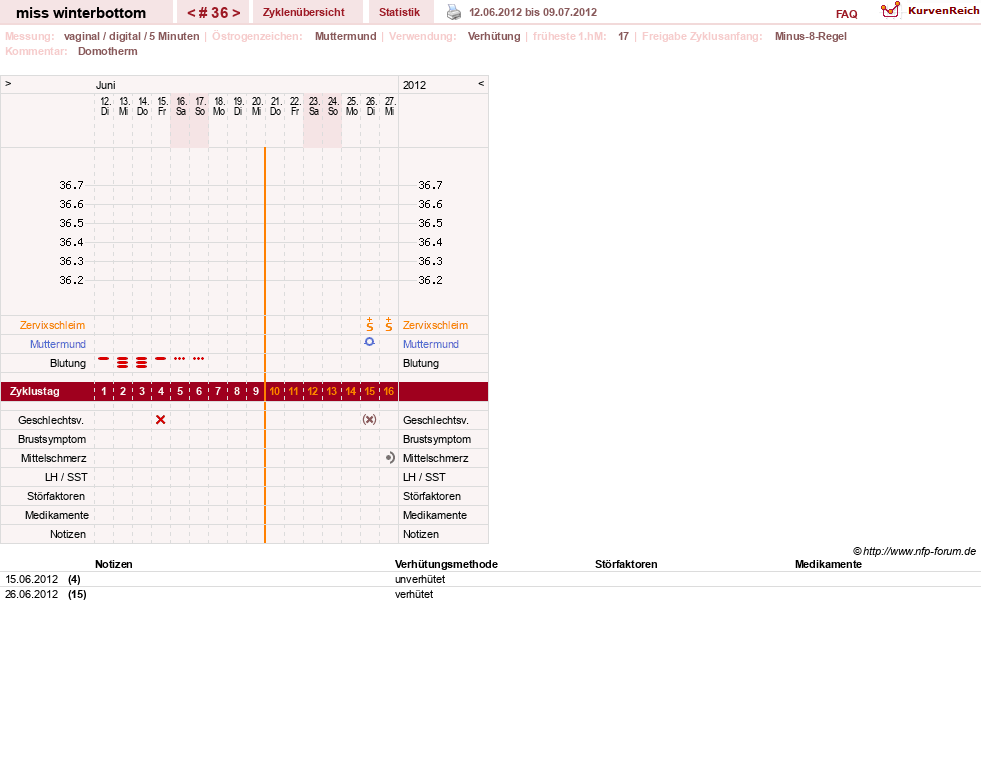Viewport: 981px width, 763px height.
Task: Click the left Muttermund label
Action: pos(58,344)
